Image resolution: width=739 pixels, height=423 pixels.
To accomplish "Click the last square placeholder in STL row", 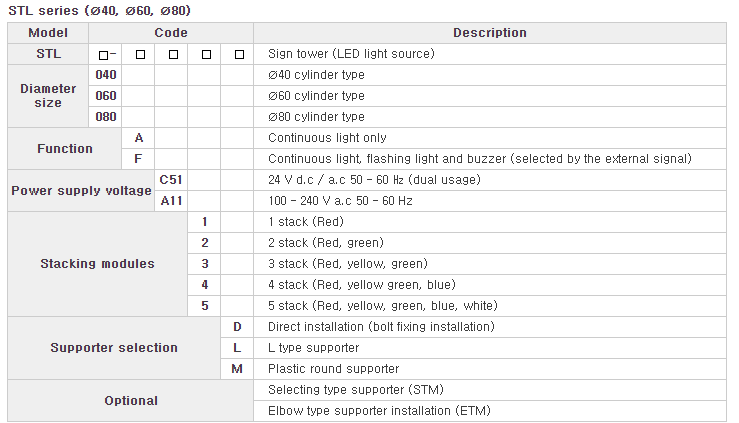I will click(239, 55).
